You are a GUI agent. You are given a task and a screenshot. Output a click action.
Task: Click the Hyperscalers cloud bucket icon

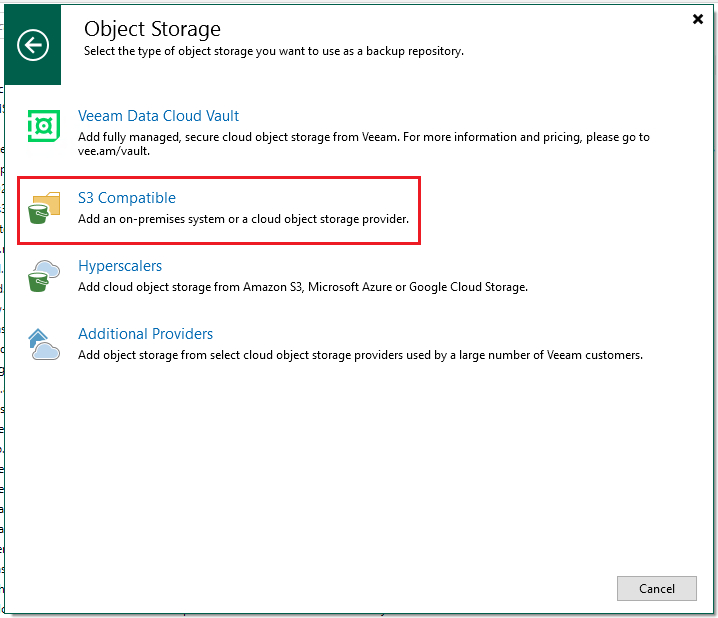(44, 276)
